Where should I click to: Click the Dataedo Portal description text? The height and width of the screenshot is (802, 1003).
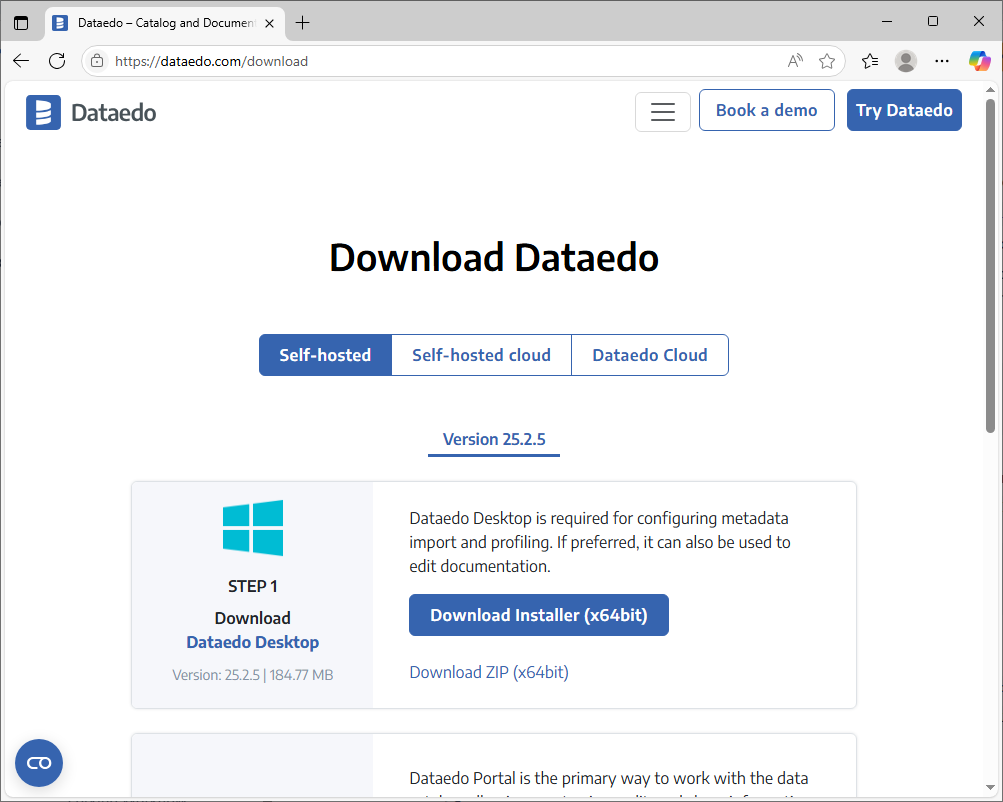(x=608, y=783)
